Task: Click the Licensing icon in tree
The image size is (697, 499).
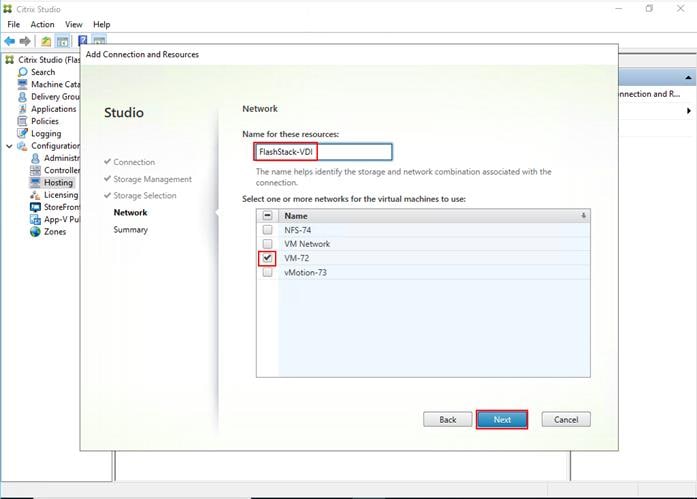Action: (35, 195)
